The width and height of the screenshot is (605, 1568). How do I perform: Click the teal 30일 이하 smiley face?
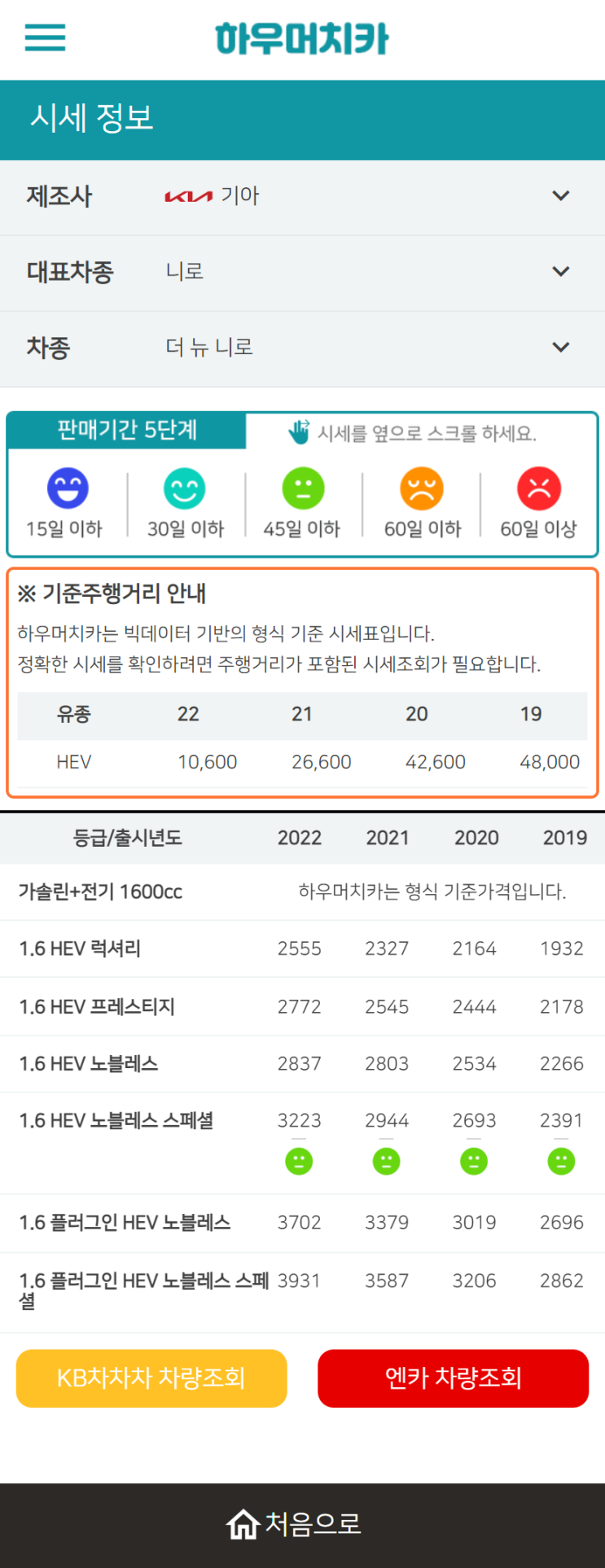click(x=185, y=488)
